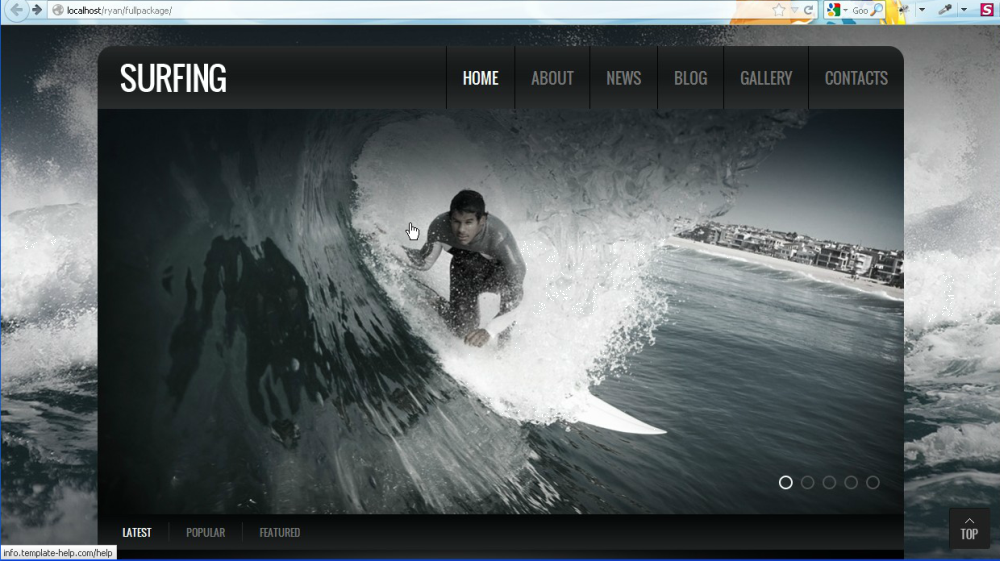Click the address bar URL field
1000x561 pixels.
(400, 10)
